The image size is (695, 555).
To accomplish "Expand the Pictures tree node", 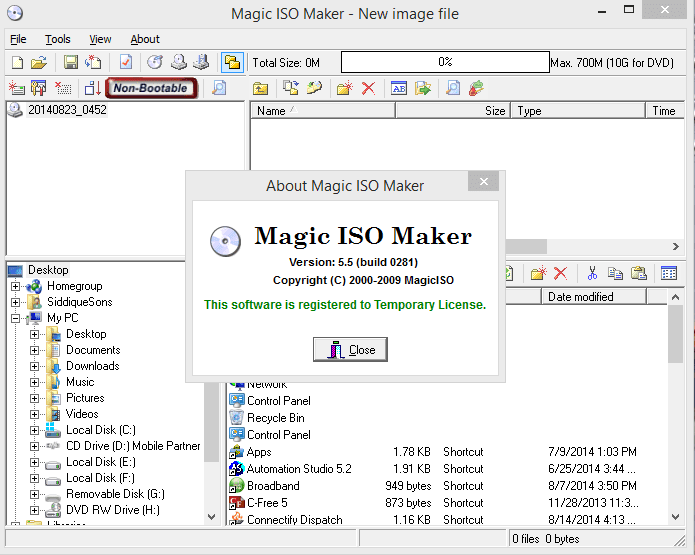I will [x=34, y=398].
